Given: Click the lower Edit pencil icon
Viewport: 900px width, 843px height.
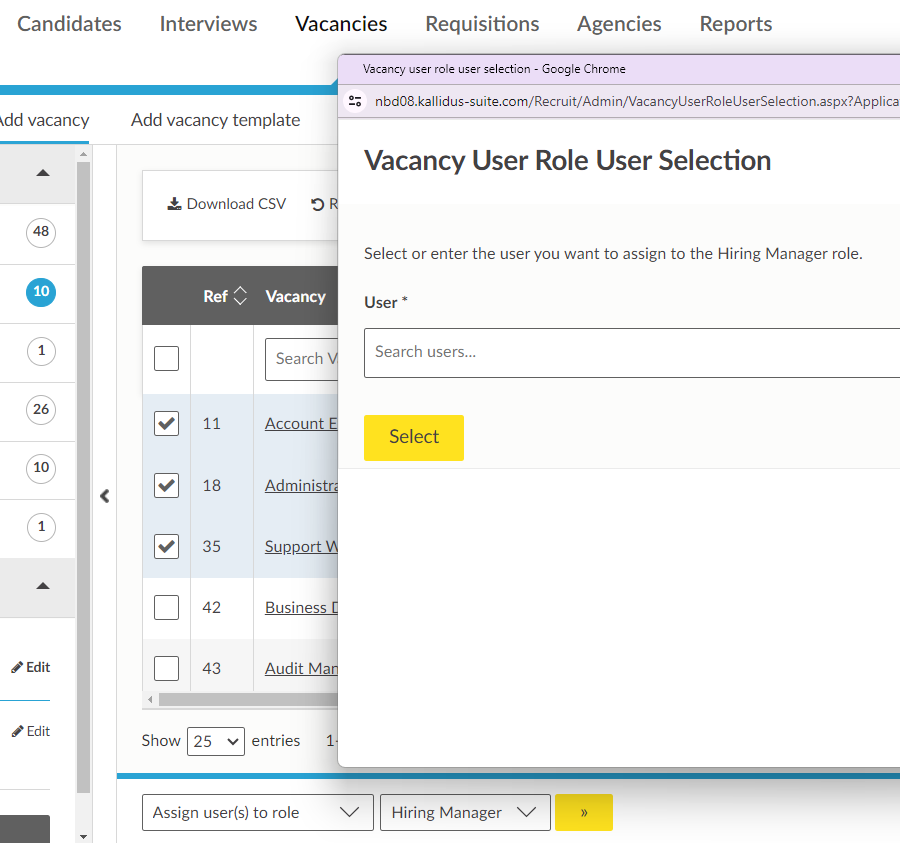Looking at the screenshot, I should tap(17, 731).
